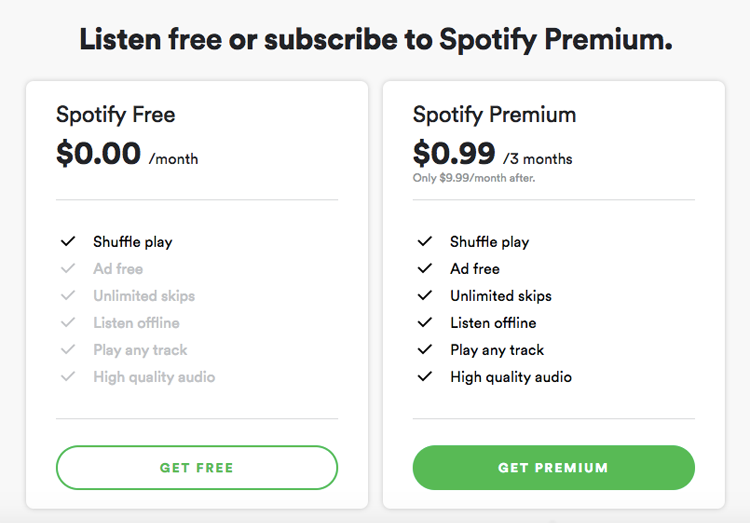
Task: Click the GET FREE button
Action: [x=197, y=467]
